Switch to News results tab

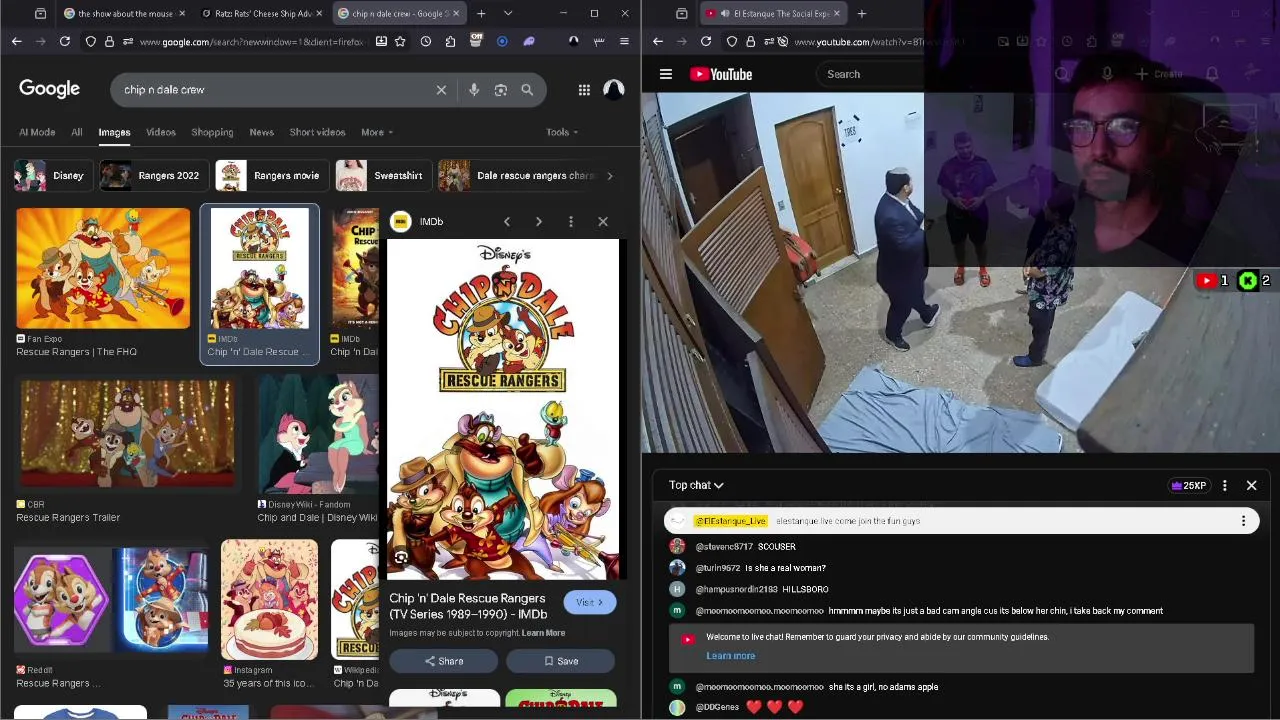(x=261, y=132)
